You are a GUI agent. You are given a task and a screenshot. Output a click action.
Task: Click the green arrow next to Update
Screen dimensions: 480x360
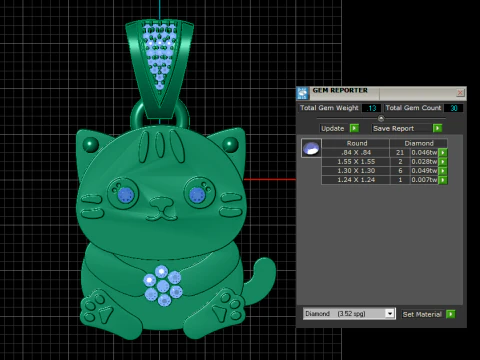point(354,128)
